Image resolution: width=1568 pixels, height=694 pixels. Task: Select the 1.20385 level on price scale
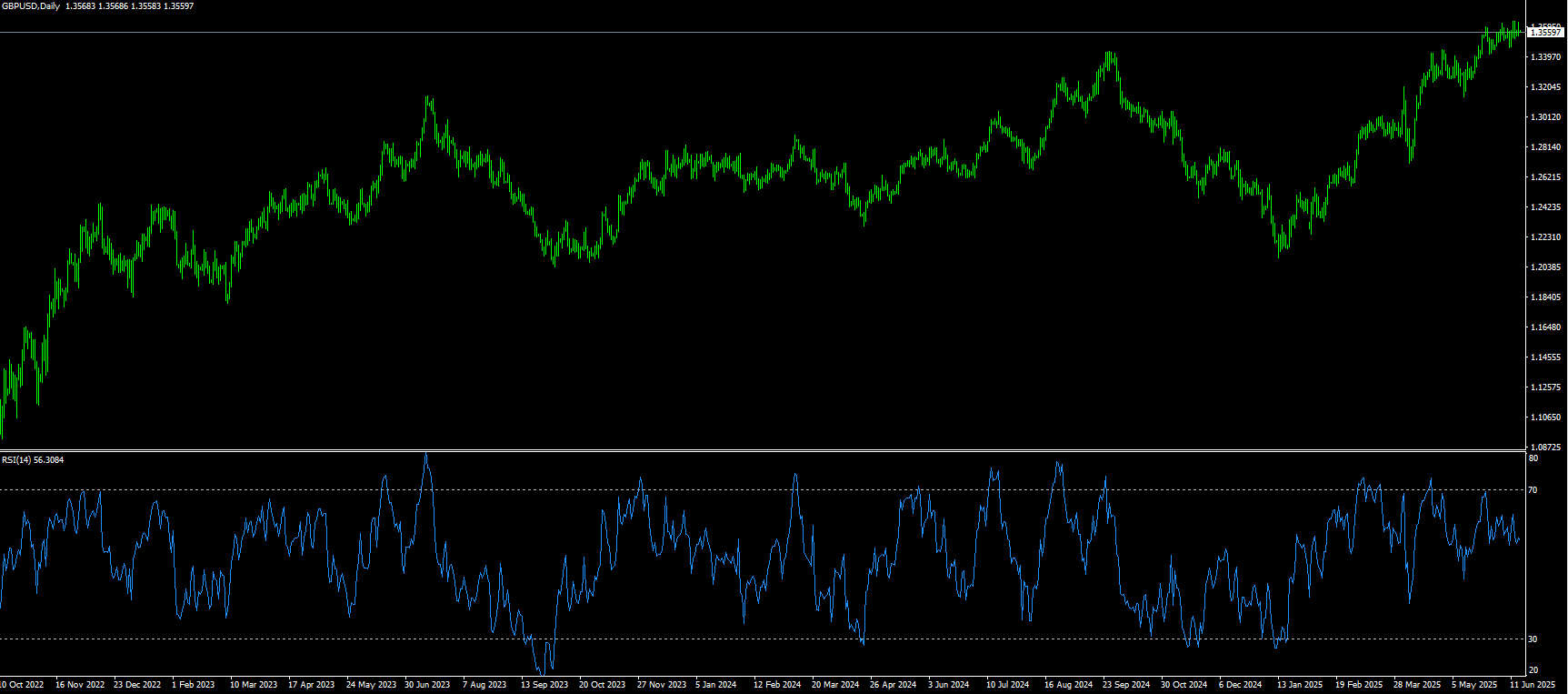tap(1545, 267)
